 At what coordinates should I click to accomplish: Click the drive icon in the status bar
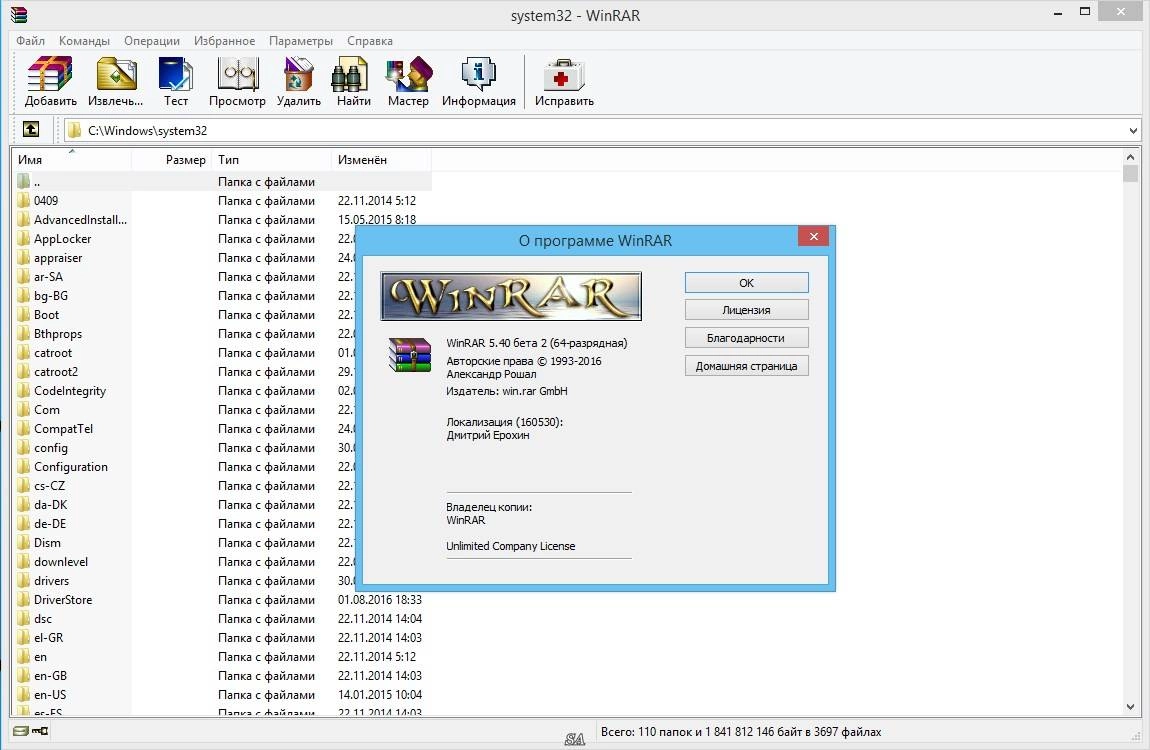(x=21, y=731)
